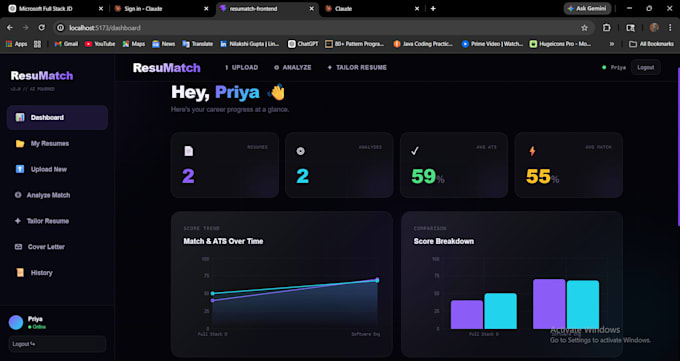Click the browser Forward arrow
Screen dimensions: 680x361
[26, 28]
